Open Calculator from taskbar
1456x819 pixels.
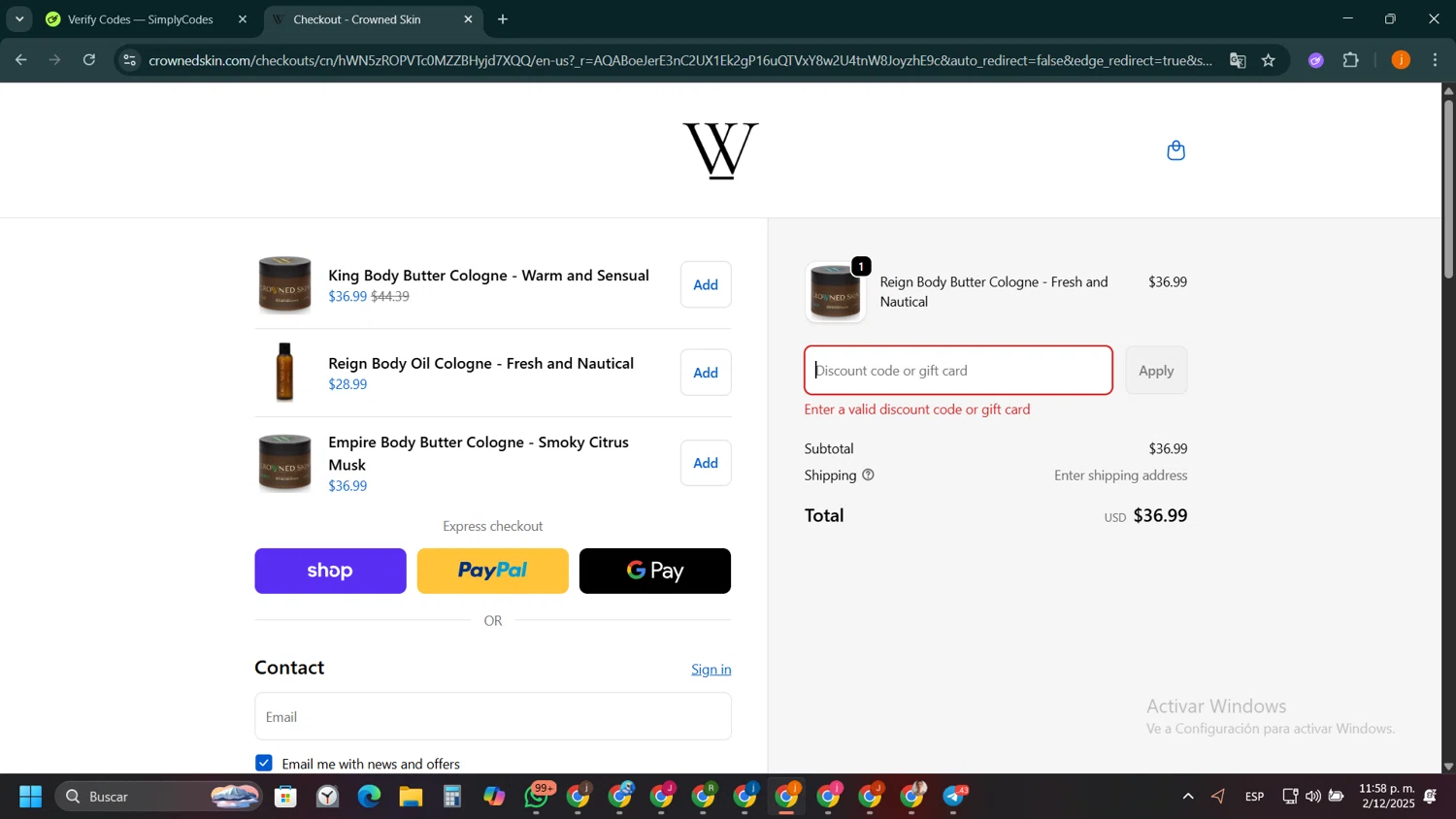[x=452, y=797]
